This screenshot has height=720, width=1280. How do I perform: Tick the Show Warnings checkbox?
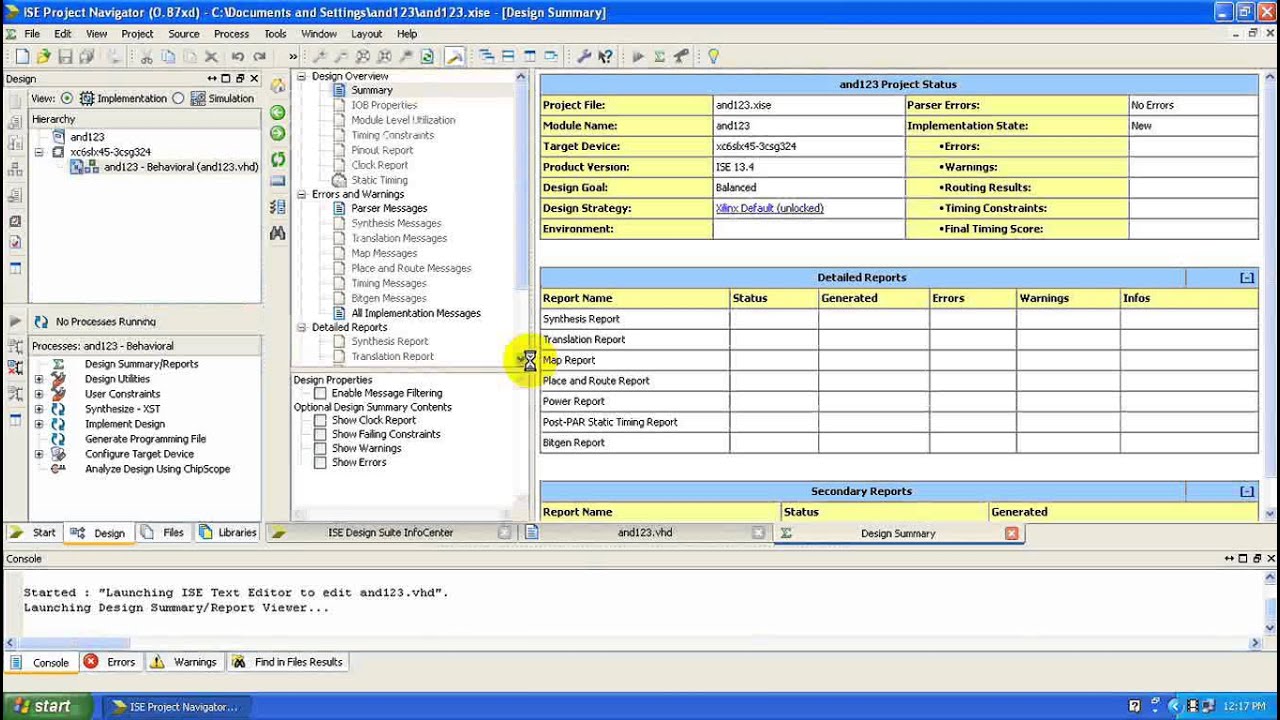(320, 448)
